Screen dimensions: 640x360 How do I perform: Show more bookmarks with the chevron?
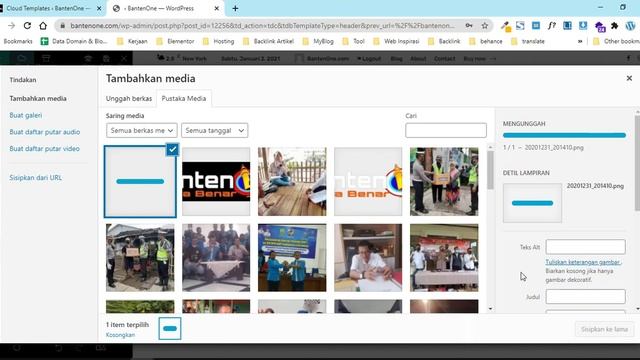[x=580, y=41]
